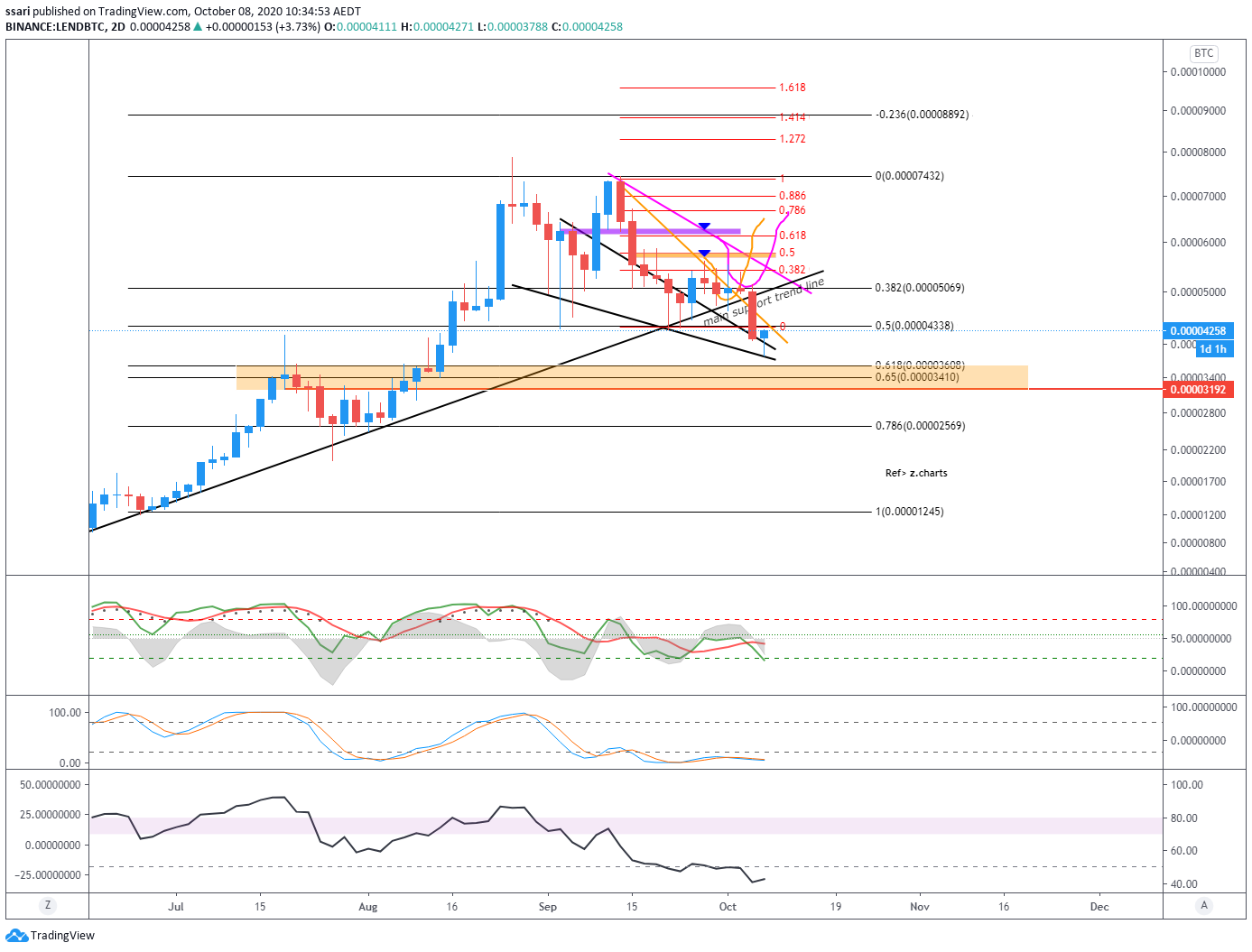Toggle the A auto-scale button in the bottom-right corner

pyautogui.click(x=1203, y=905)
